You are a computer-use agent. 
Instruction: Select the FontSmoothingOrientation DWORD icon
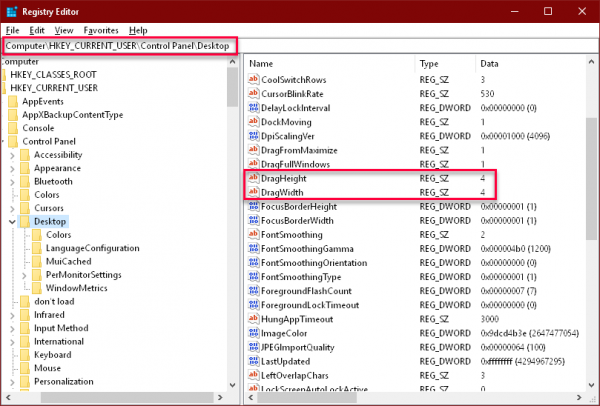253,263
